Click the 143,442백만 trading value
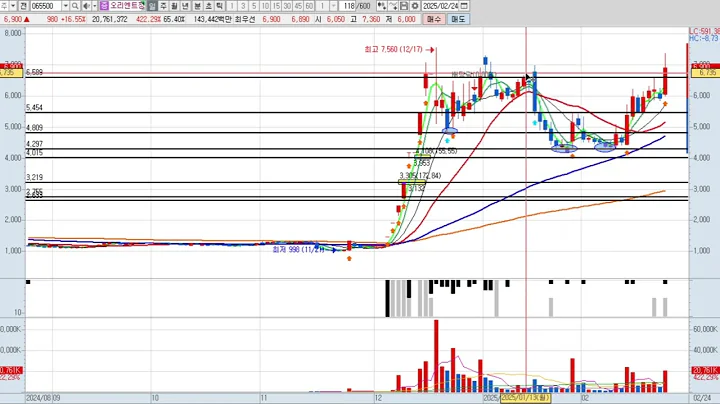 click(212, 19)
